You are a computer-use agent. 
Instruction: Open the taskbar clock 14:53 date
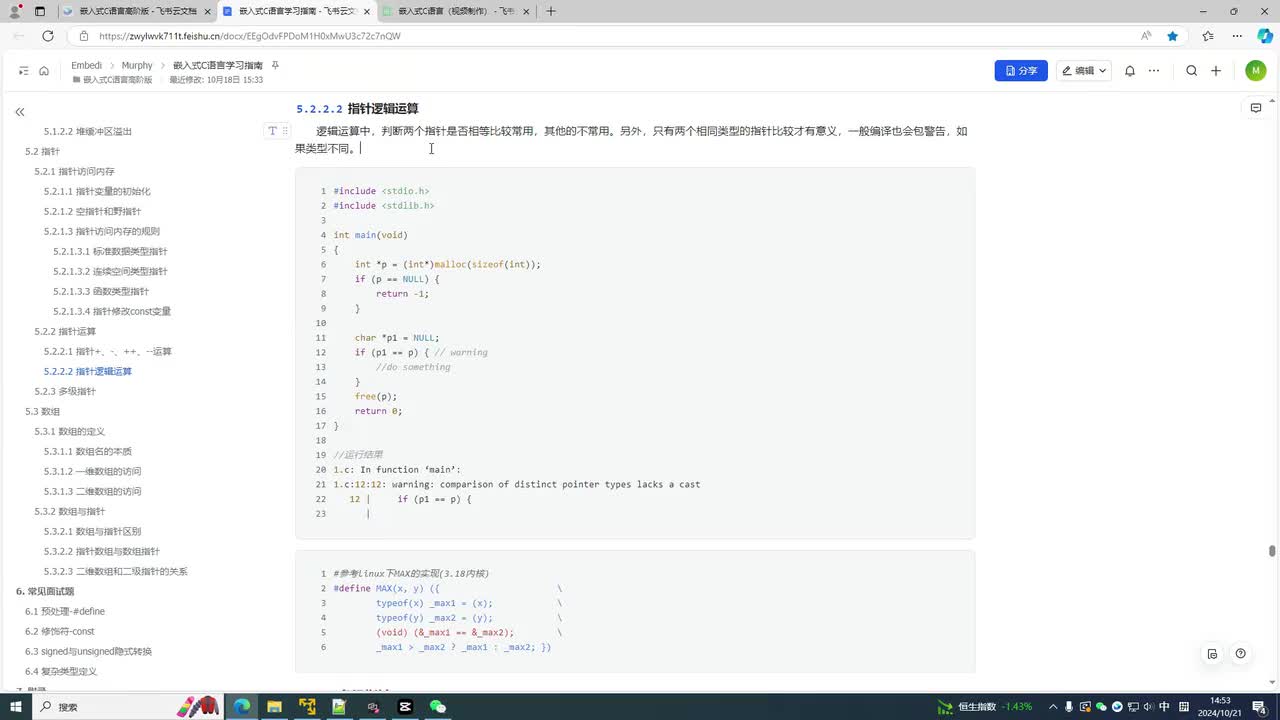tap(1220, 707)
